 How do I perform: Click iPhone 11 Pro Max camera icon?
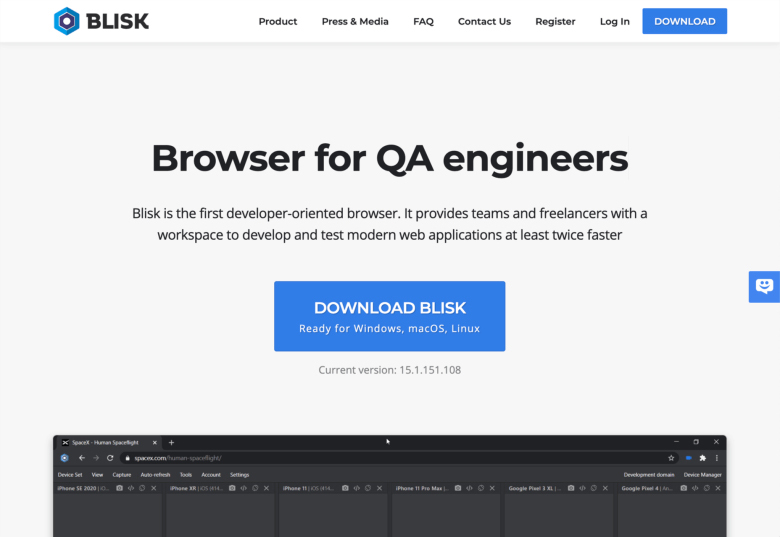pos(458,488)
